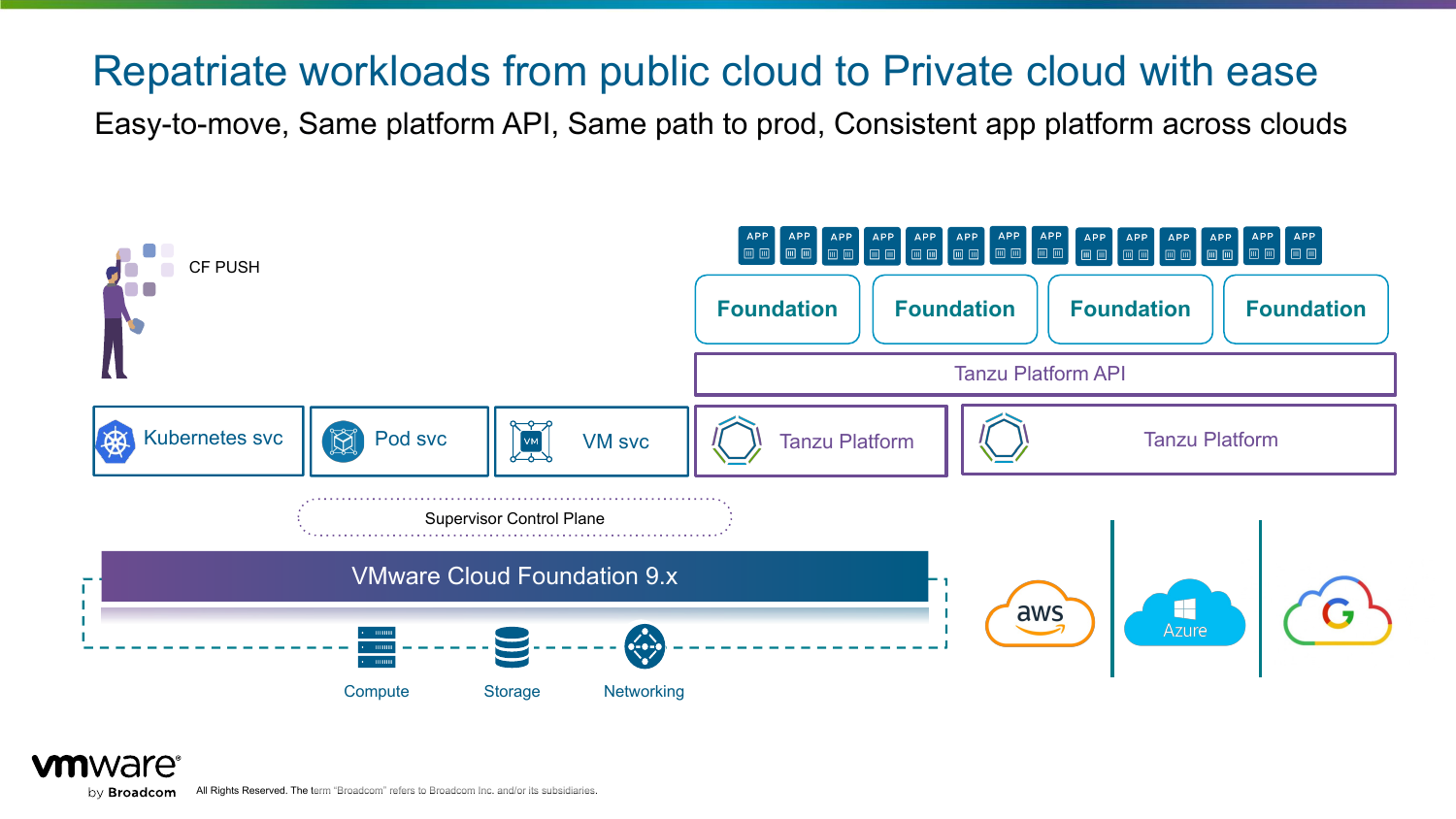Select the Pod svc box
1456x819 pixels.
(399, 442)
